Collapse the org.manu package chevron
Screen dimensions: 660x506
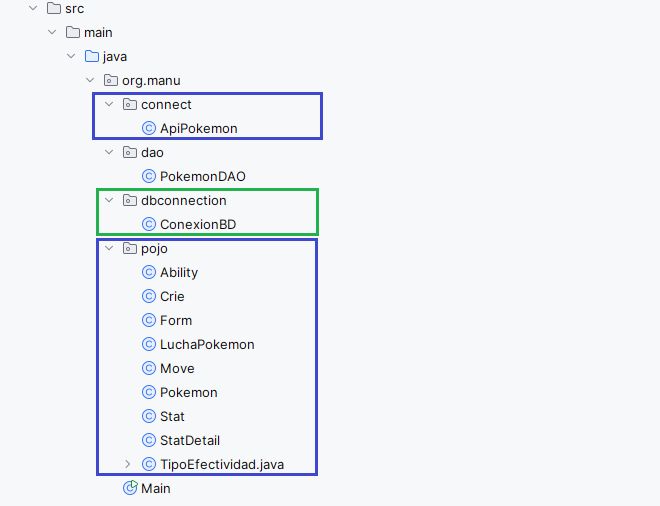pos(90,80)
